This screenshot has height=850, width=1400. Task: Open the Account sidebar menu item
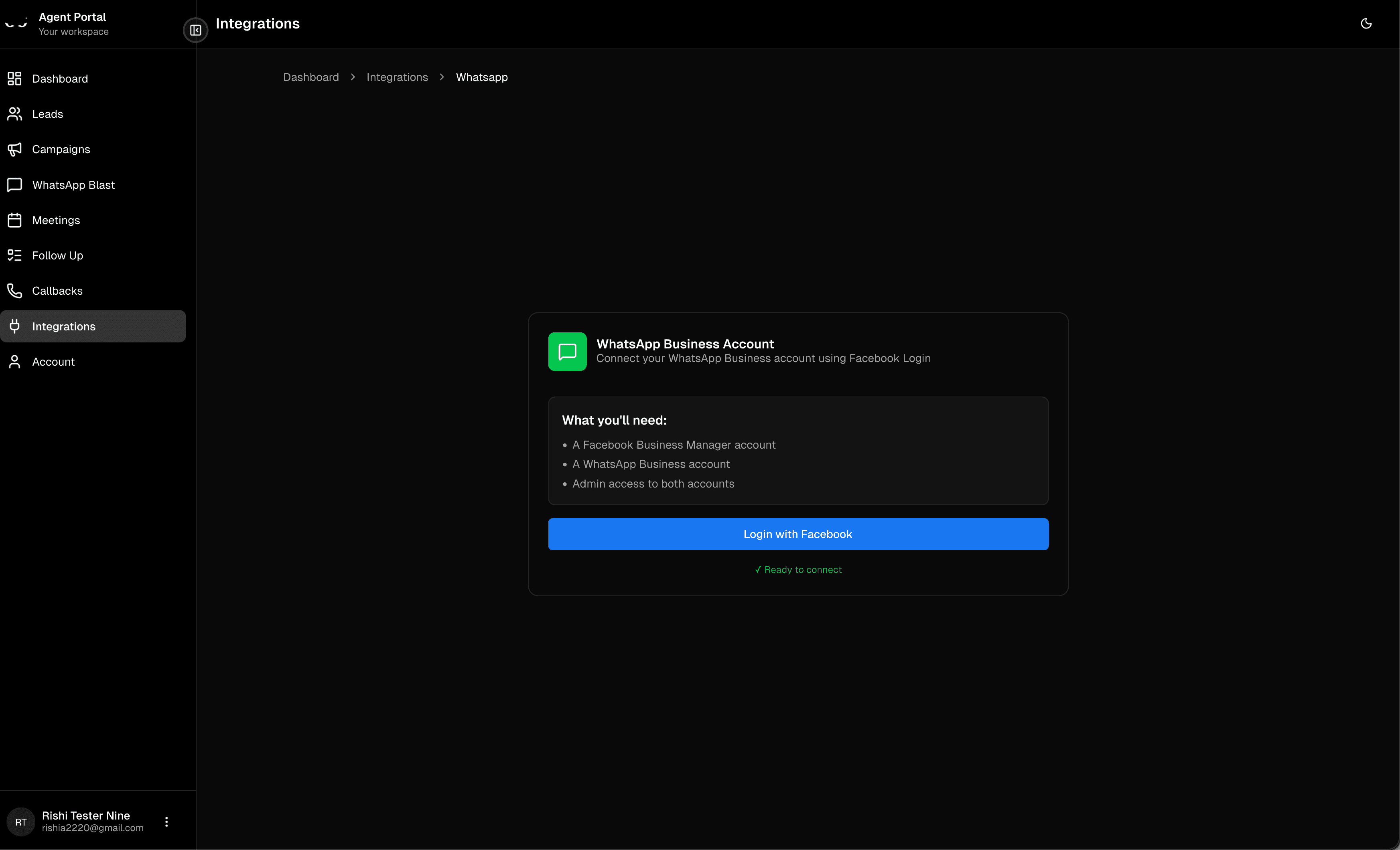pyautogui.click(x=93, y=362)
